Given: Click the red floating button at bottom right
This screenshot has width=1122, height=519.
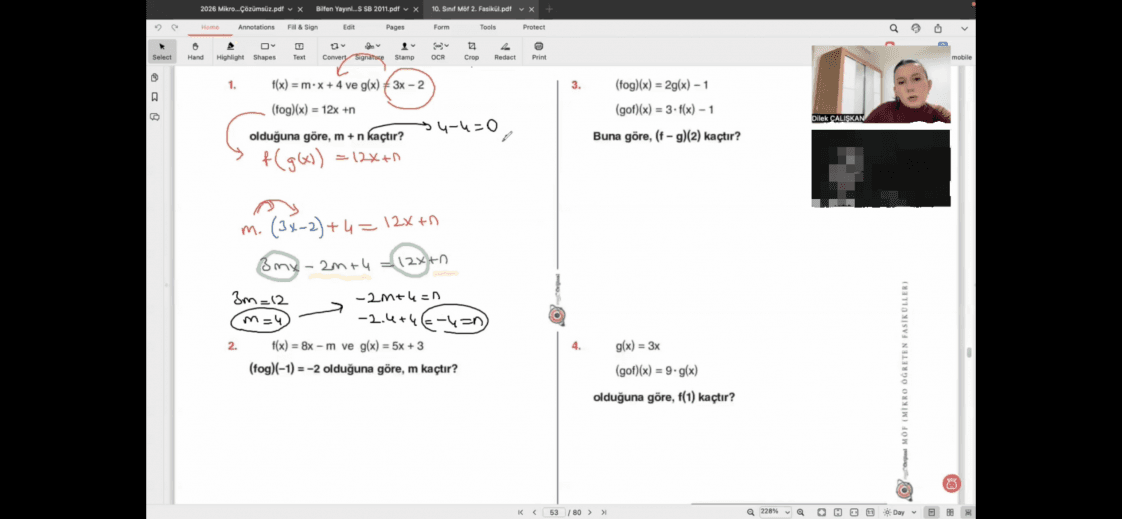Looking at the screenshot, I should 951,484.
